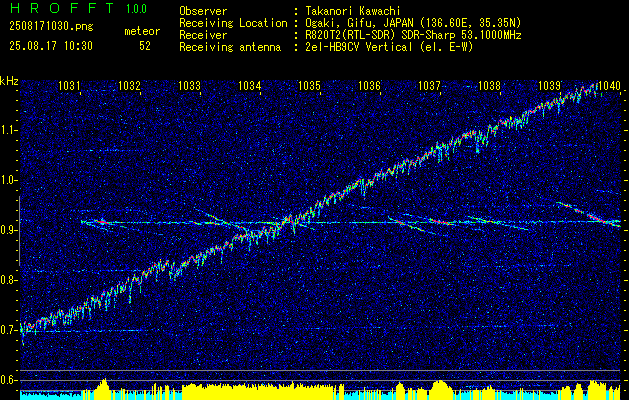Click the HROFFT program title text
The image size is (629, 400).
pyautogui.click(x=62, y=8)
